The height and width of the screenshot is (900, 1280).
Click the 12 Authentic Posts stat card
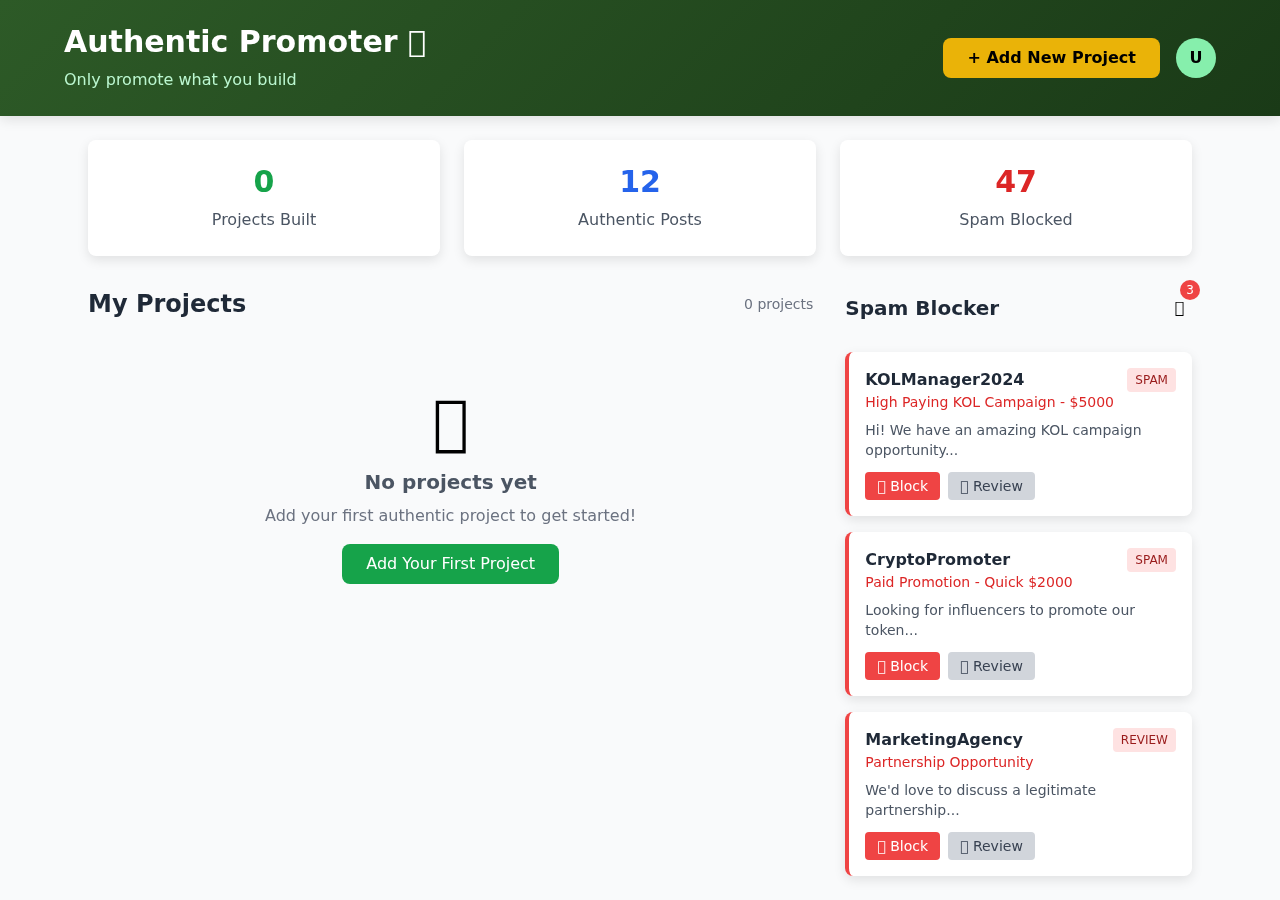click(x=639, y=197)
